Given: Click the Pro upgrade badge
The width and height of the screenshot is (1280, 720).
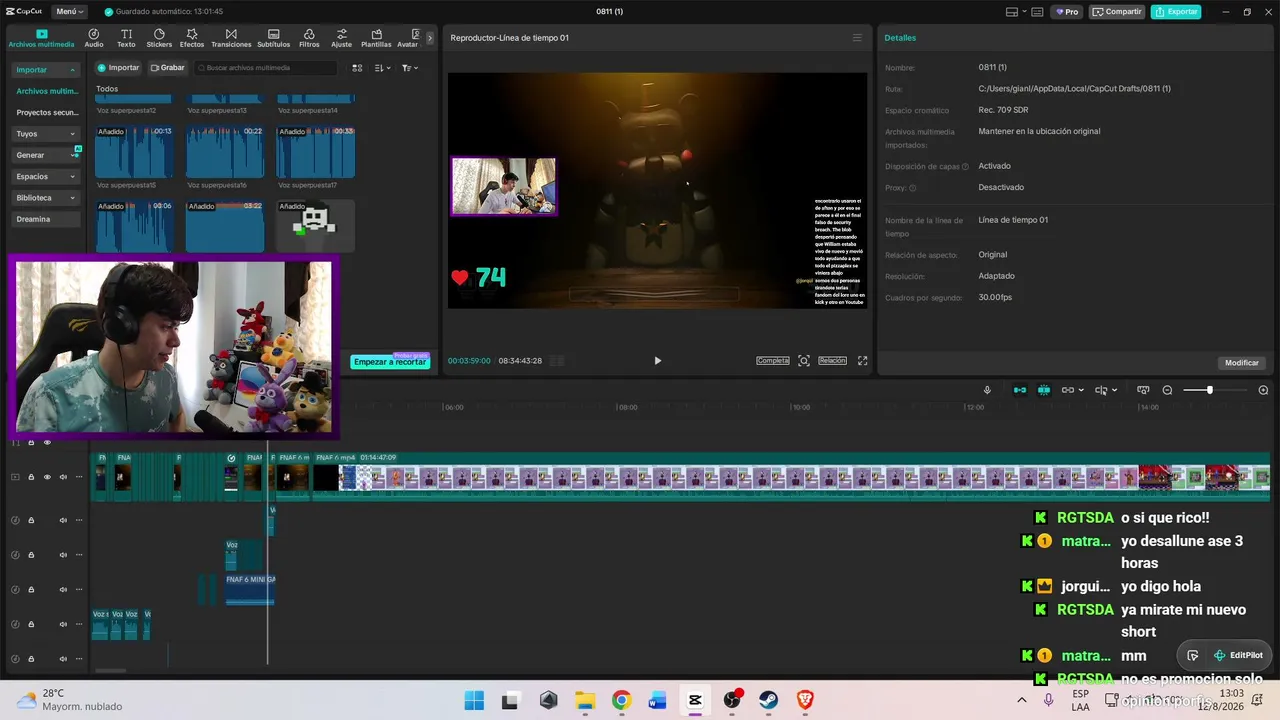Looking at the screenshot, I should tap(1066, 12).
